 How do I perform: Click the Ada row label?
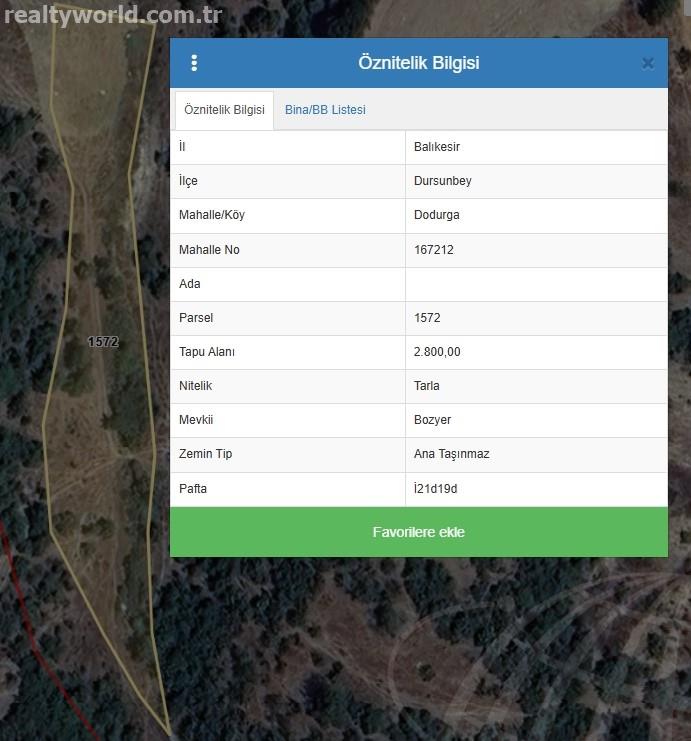tap(190, 284)
